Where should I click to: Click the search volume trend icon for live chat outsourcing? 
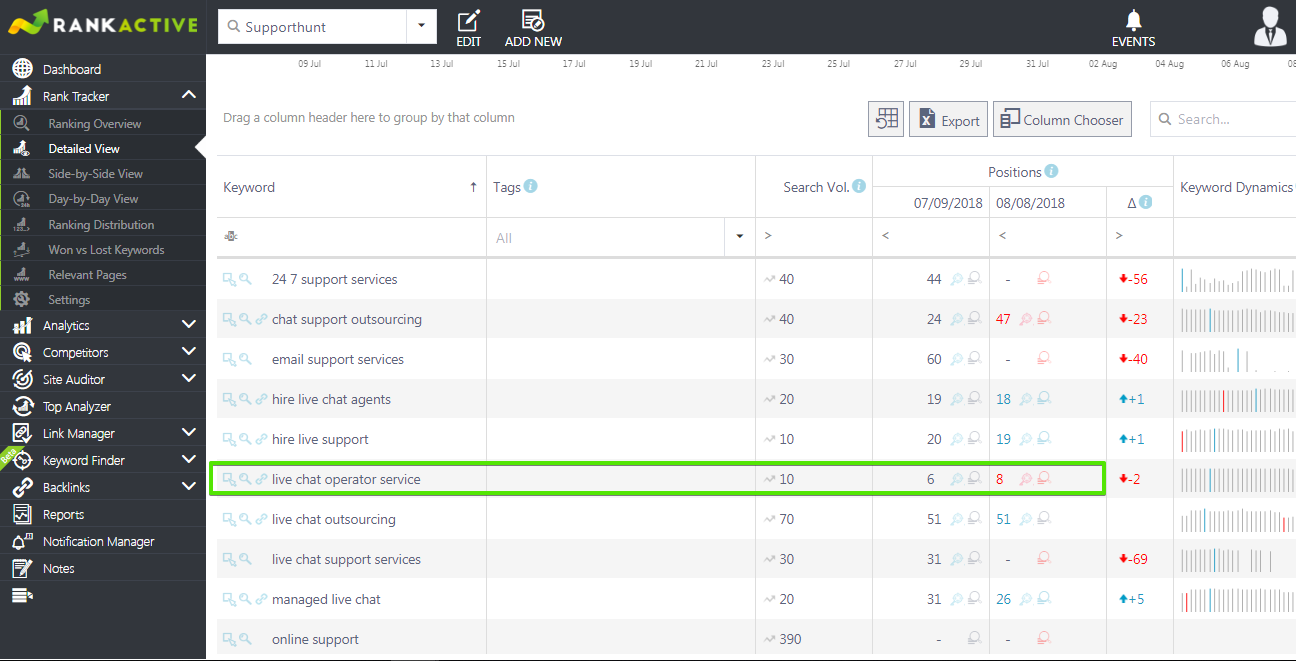769,519
